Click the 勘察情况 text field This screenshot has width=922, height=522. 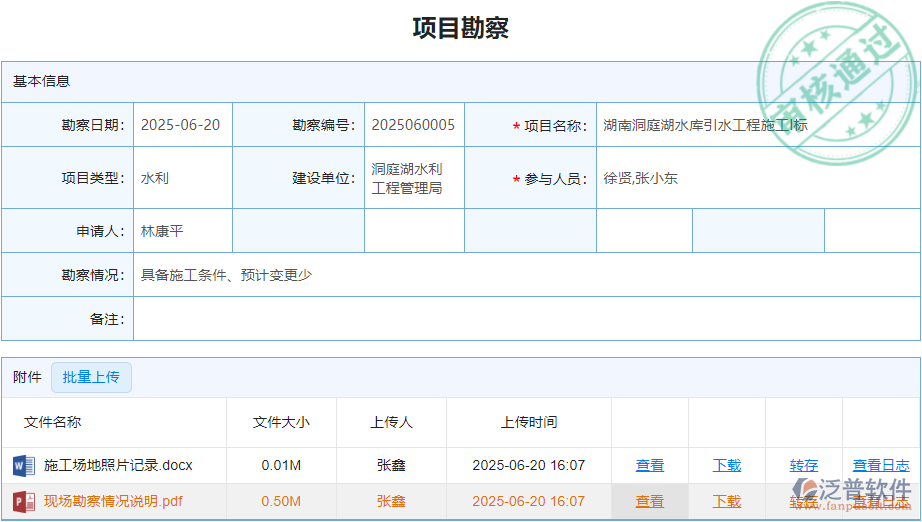pos(525,275)
